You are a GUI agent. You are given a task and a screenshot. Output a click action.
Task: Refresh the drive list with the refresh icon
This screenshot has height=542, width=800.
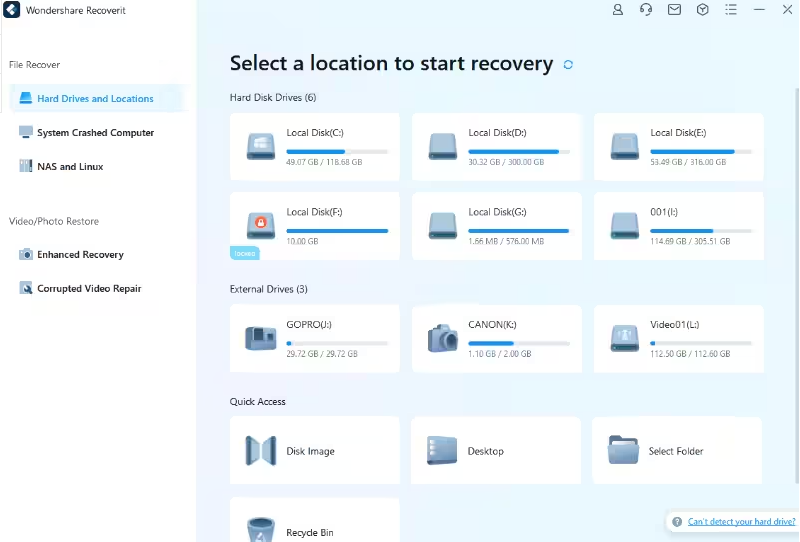(x=568, y=65)
